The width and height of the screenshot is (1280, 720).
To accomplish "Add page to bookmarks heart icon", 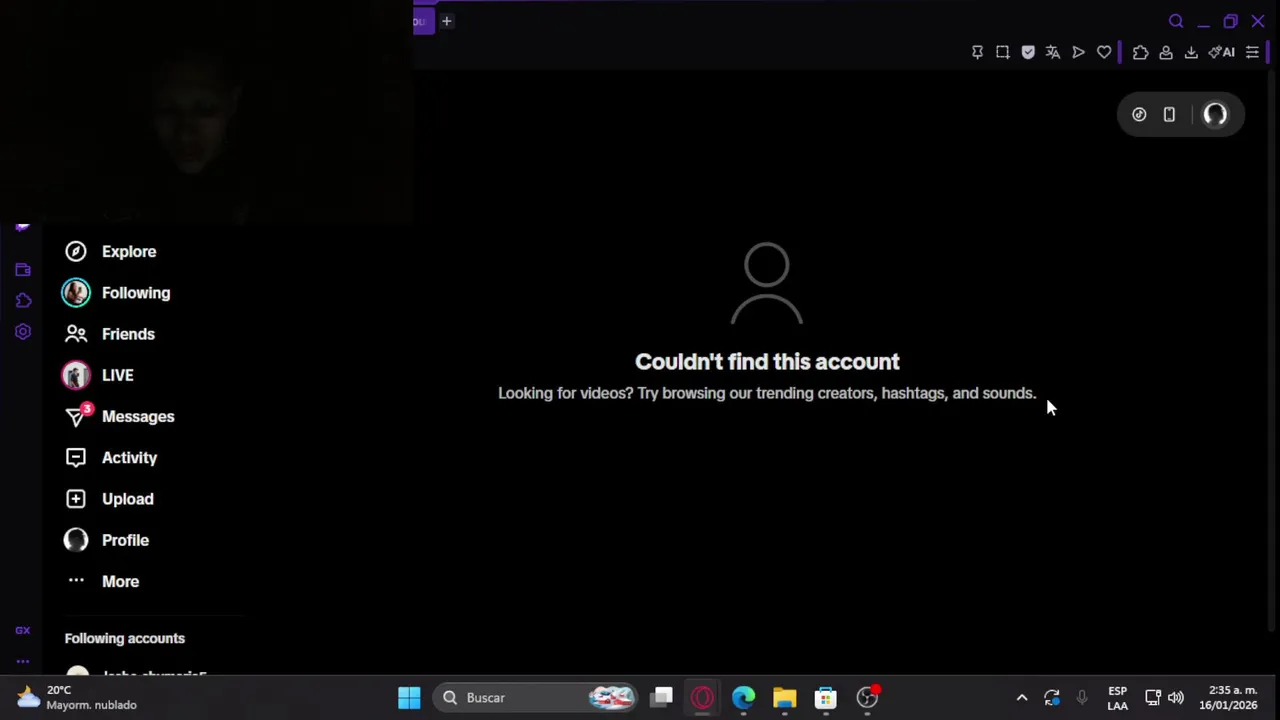I will point(1104,52).
